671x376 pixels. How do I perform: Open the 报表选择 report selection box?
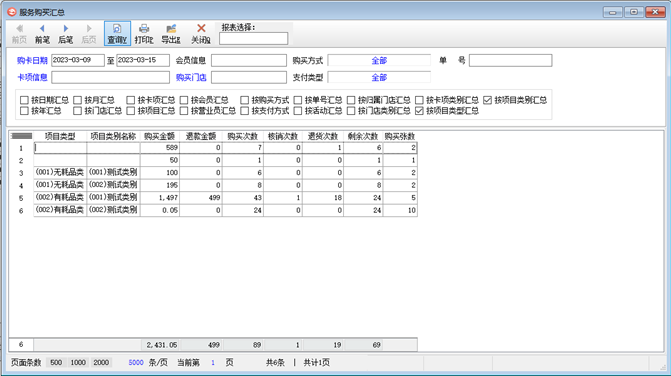pos(253,38)
